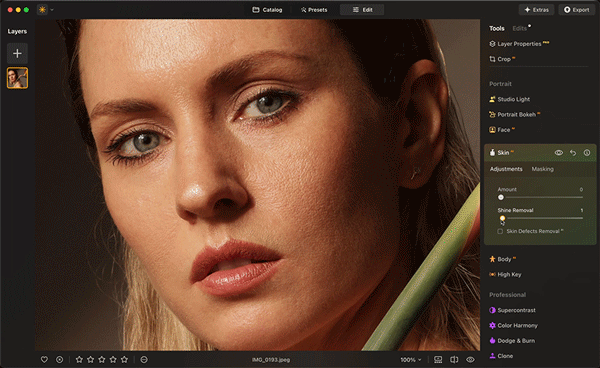The height and width of the screenshot is (368, 600).
Task: Rate photo five stars
Action: coord(124,360)
